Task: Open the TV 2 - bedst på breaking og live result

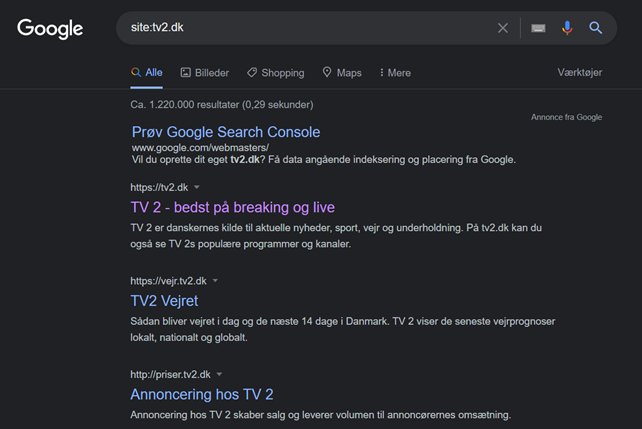Action: (x=233, y=208)
